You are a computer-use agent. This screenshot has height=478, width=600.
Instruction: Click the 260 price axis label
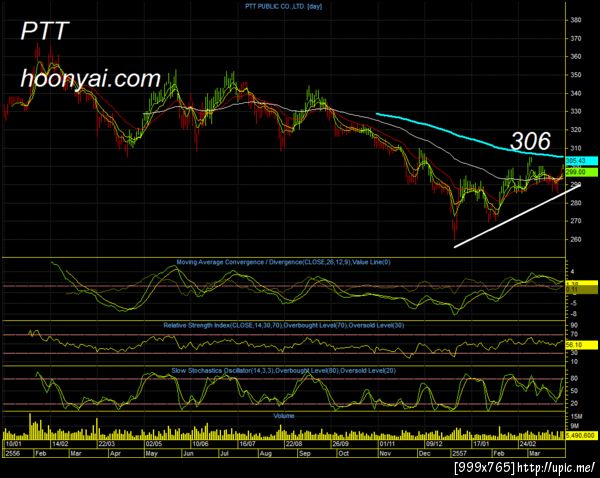[576, 239]
